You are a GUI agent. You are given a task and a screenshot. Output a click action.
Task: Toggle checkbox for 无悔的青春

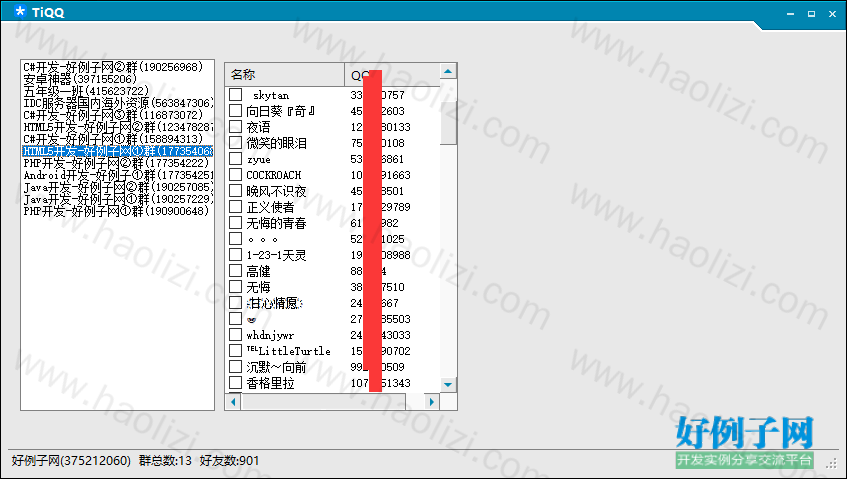[x=235, y=222]
